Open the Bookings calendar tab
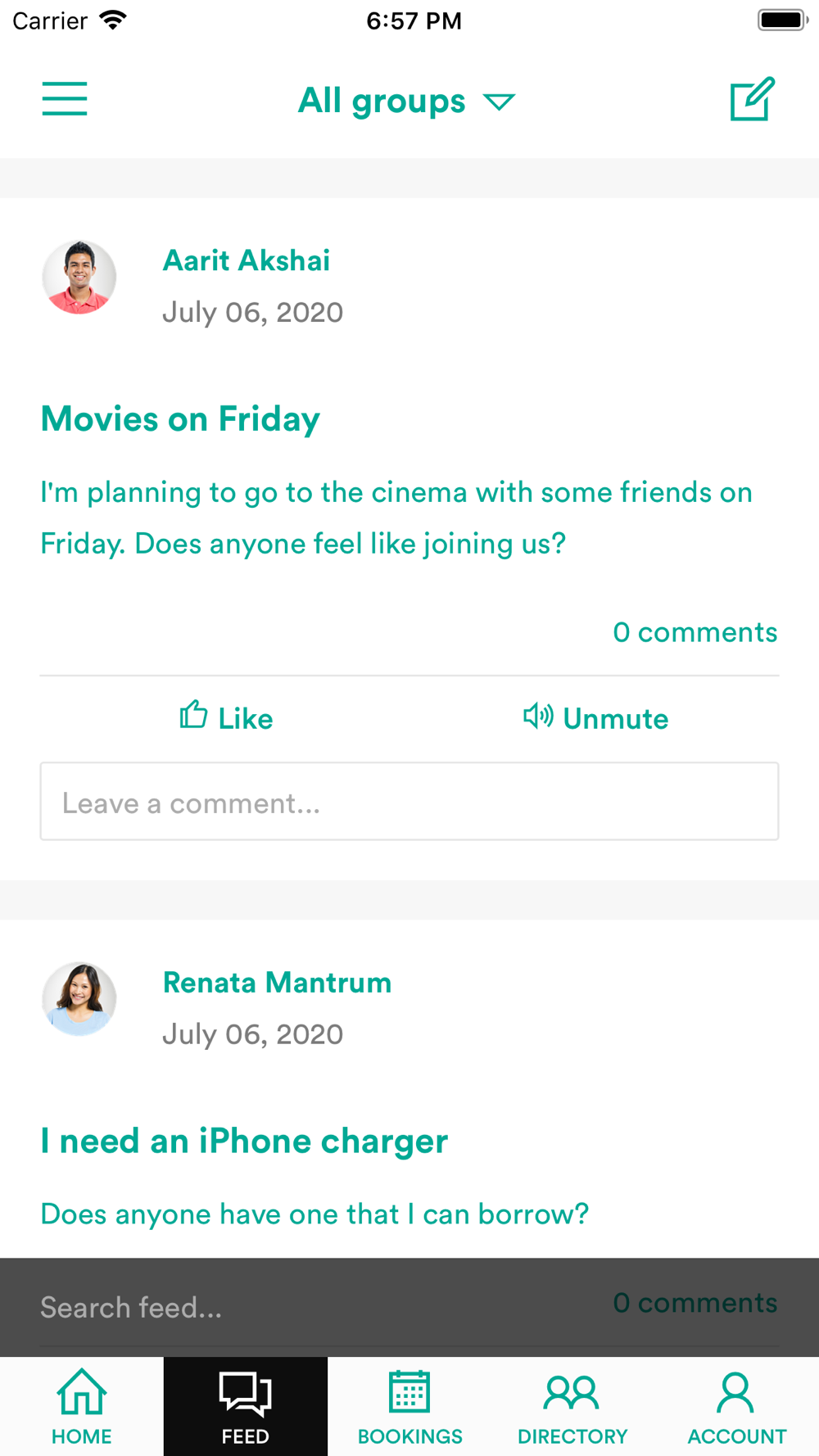The height and width of the screenshot is (1456, 819). pyautogui.click(x=409, y=1406)
